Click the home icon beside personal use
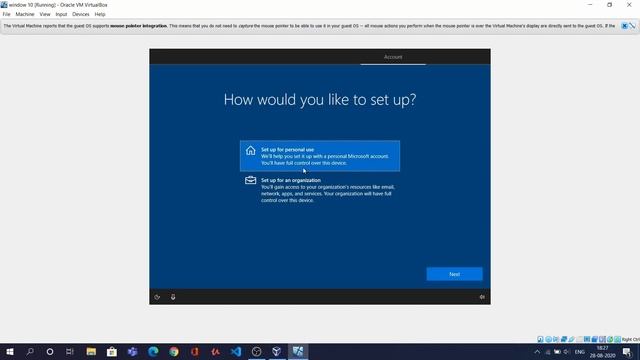 pos(251,150)
